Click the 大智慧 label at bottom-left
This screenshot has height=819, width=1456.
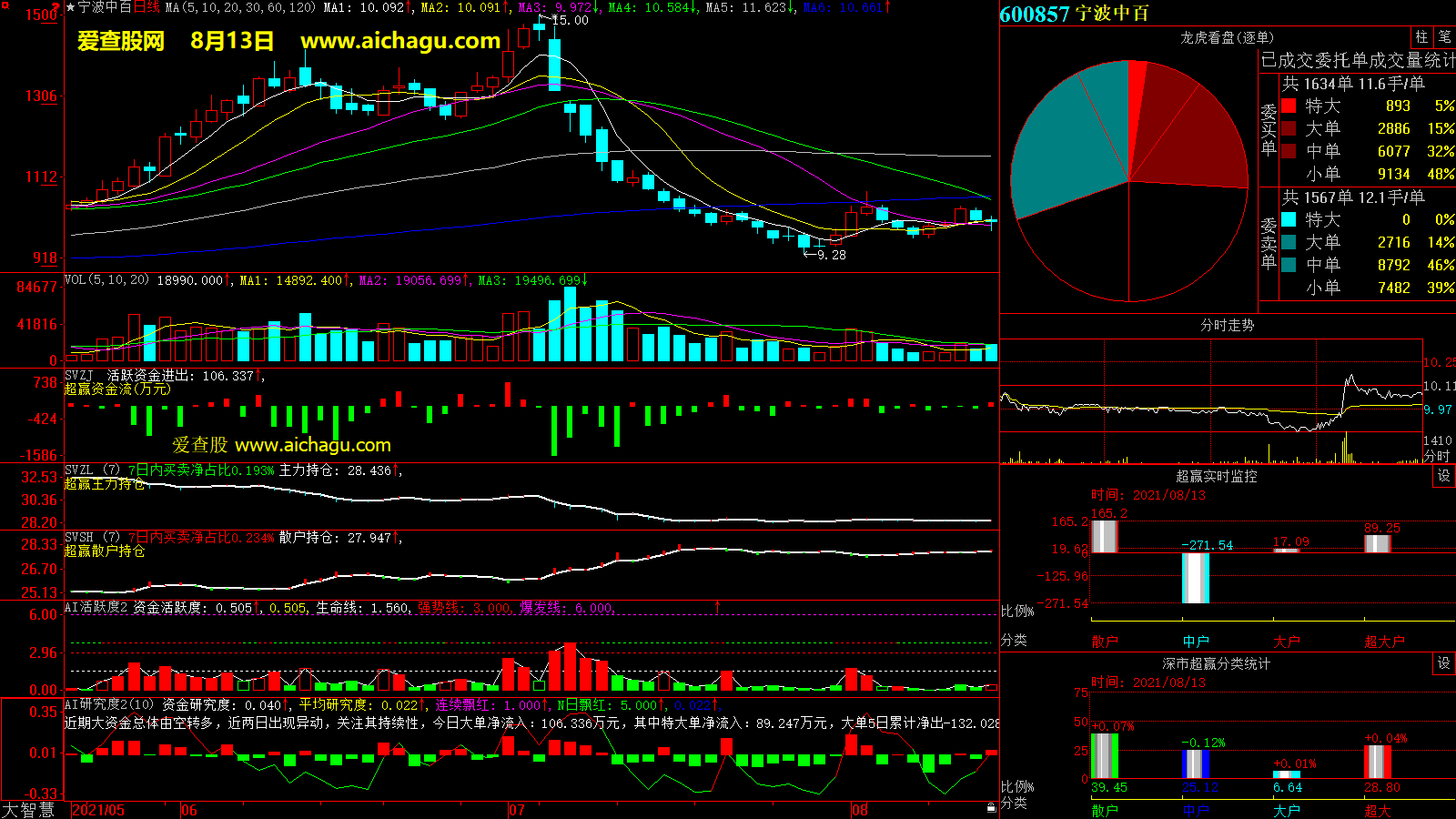(28, 809)
